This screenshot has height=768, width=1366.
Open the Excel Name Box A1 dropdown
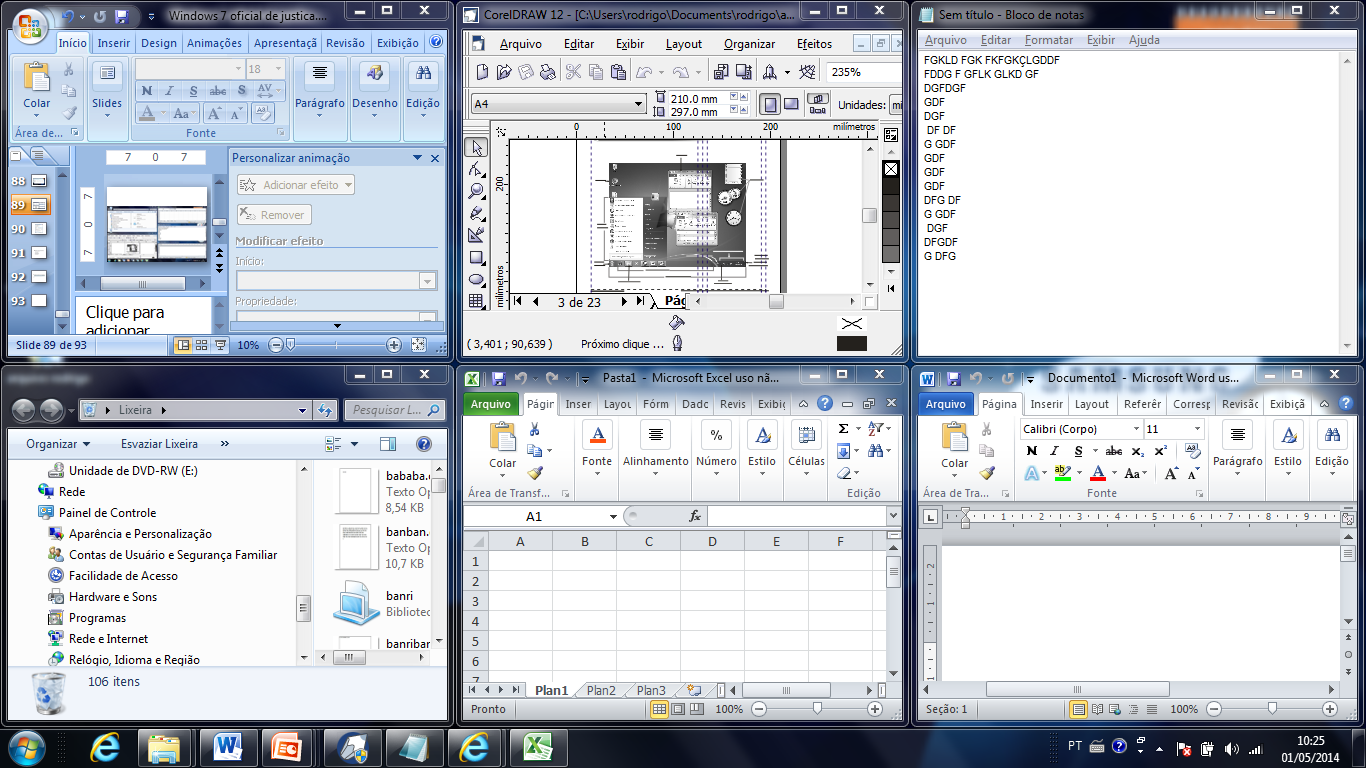pyautogui.click(x=613, y=516)
